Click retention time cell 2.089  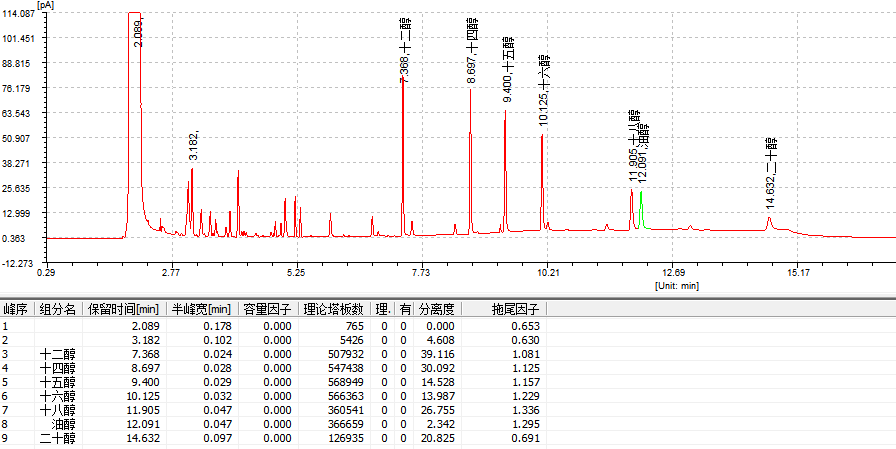point(145,326)
